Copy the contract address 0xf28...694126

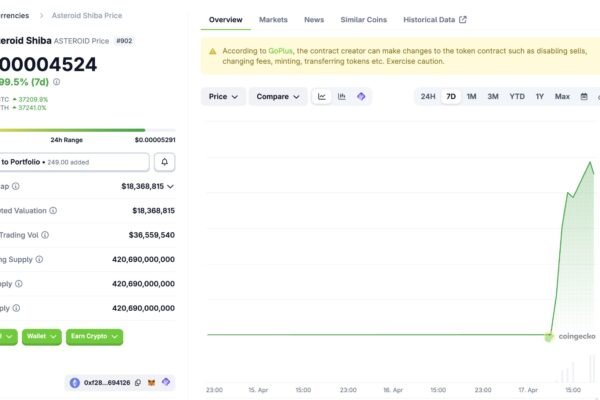tap(138, 382)
